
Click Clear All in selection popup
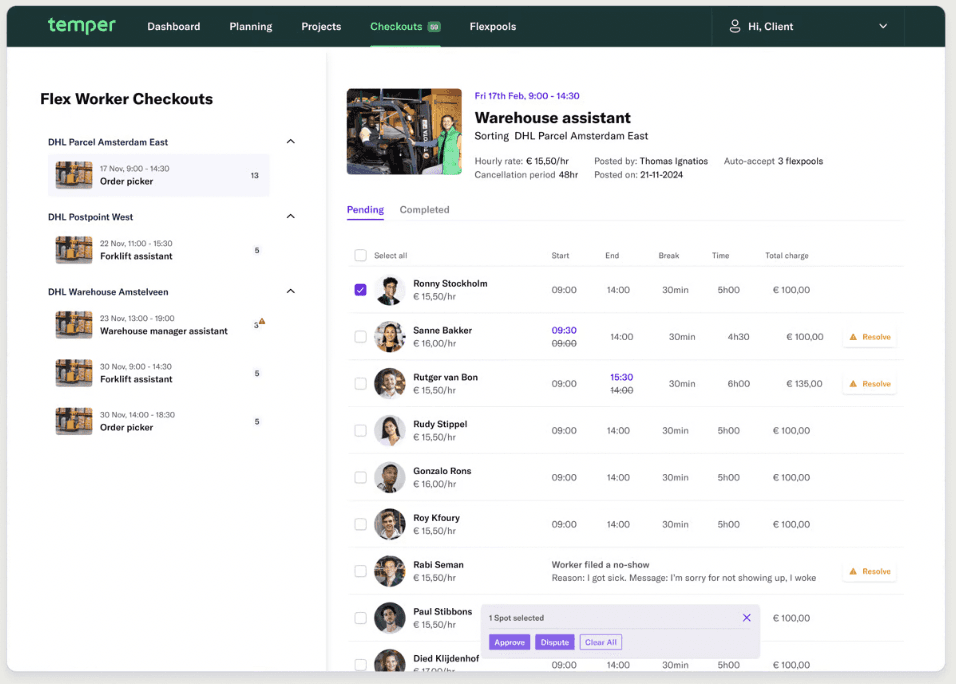tap(601, 643)
